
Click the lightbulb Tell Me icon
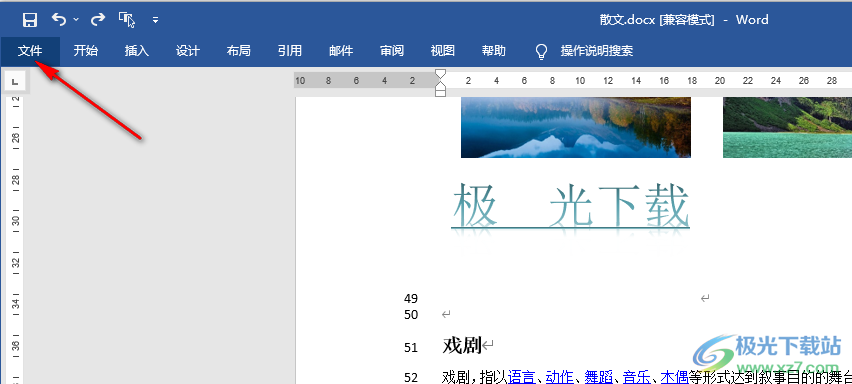(541, 52)
